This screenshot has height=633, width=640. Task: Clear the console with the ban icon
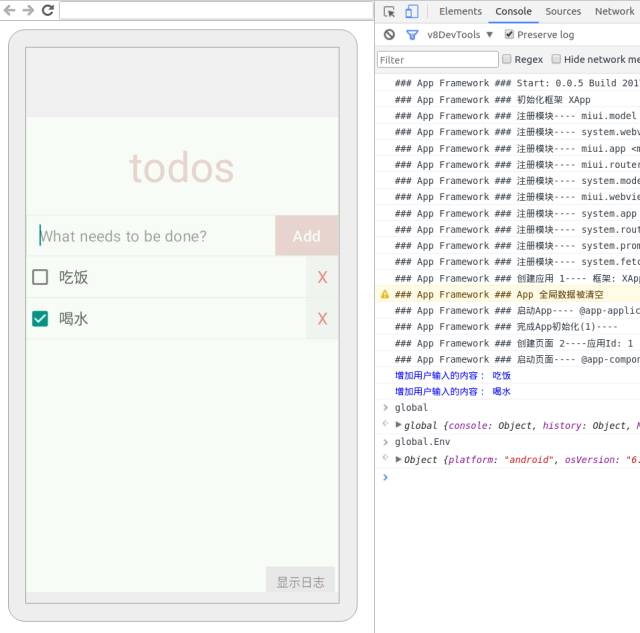point(389,35)
